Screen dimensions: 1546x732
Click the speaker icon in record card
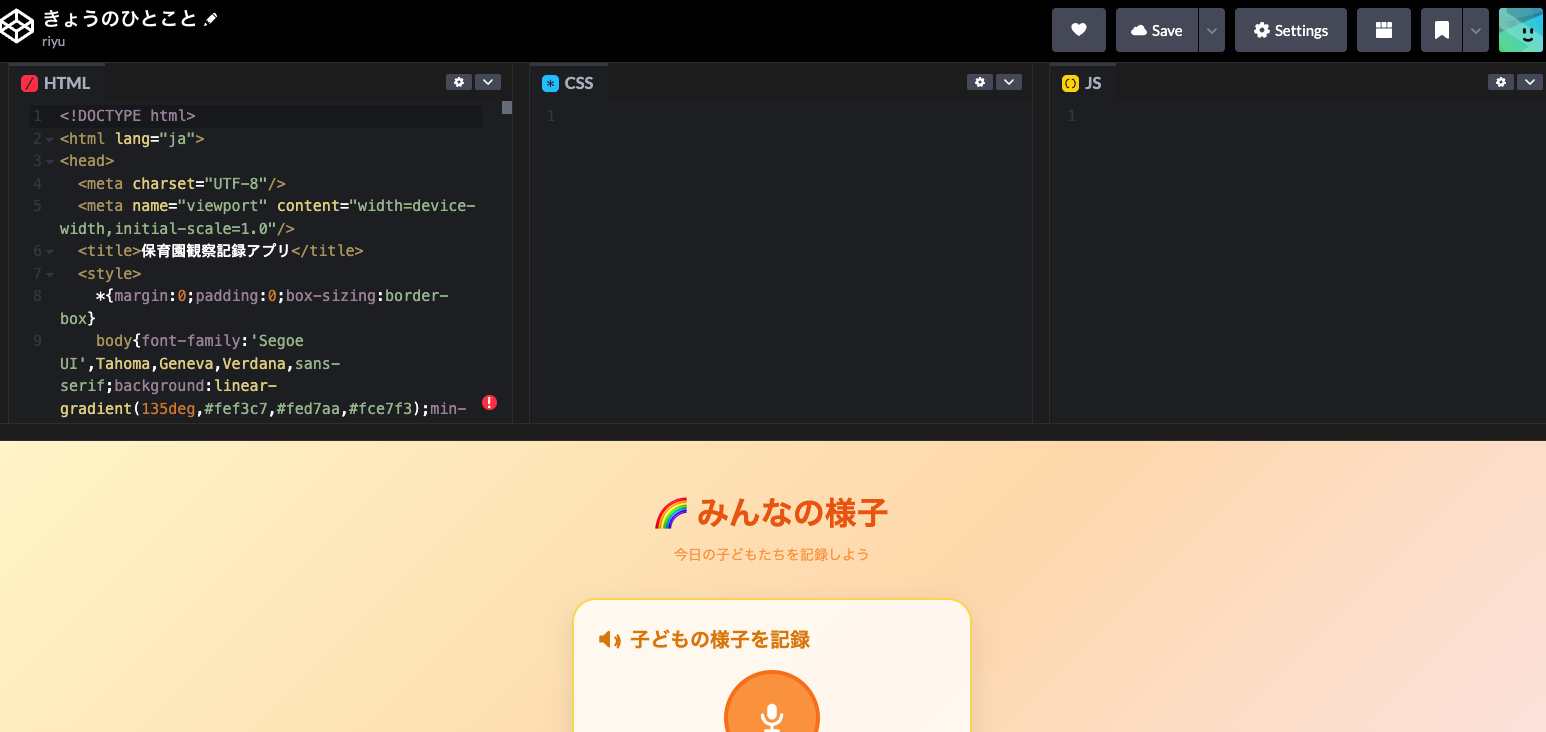pyautogui.click(x=610, y=640)
